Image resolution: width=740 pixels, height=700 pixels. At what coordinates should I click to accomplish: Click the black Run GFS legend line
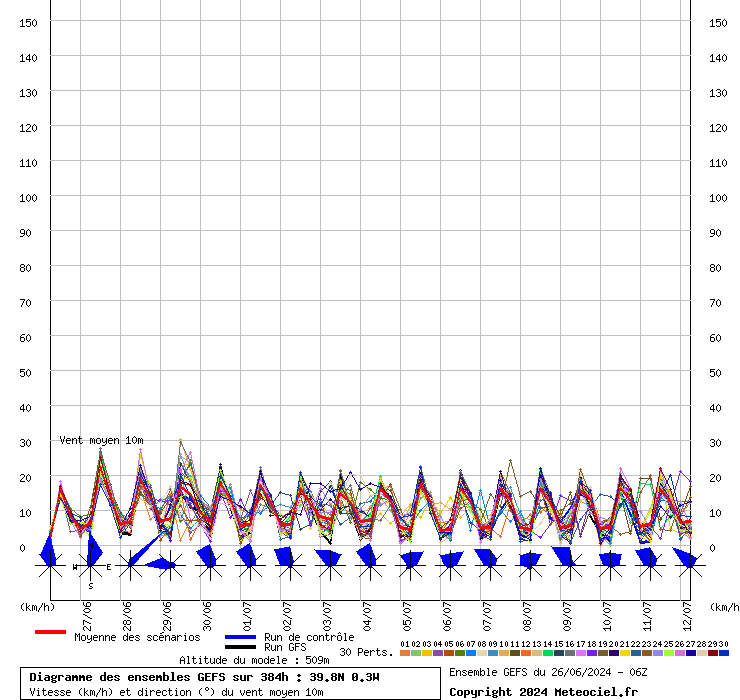[x=240, y=647]
